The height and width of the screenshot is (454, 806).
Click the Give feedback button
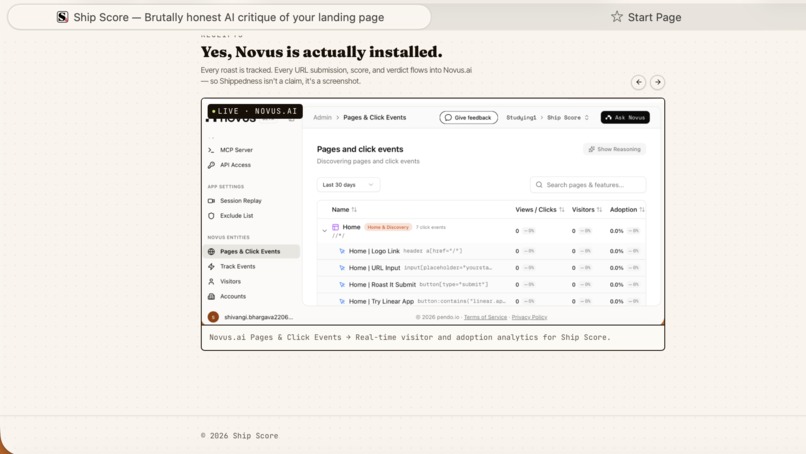(x=468, y=118)
